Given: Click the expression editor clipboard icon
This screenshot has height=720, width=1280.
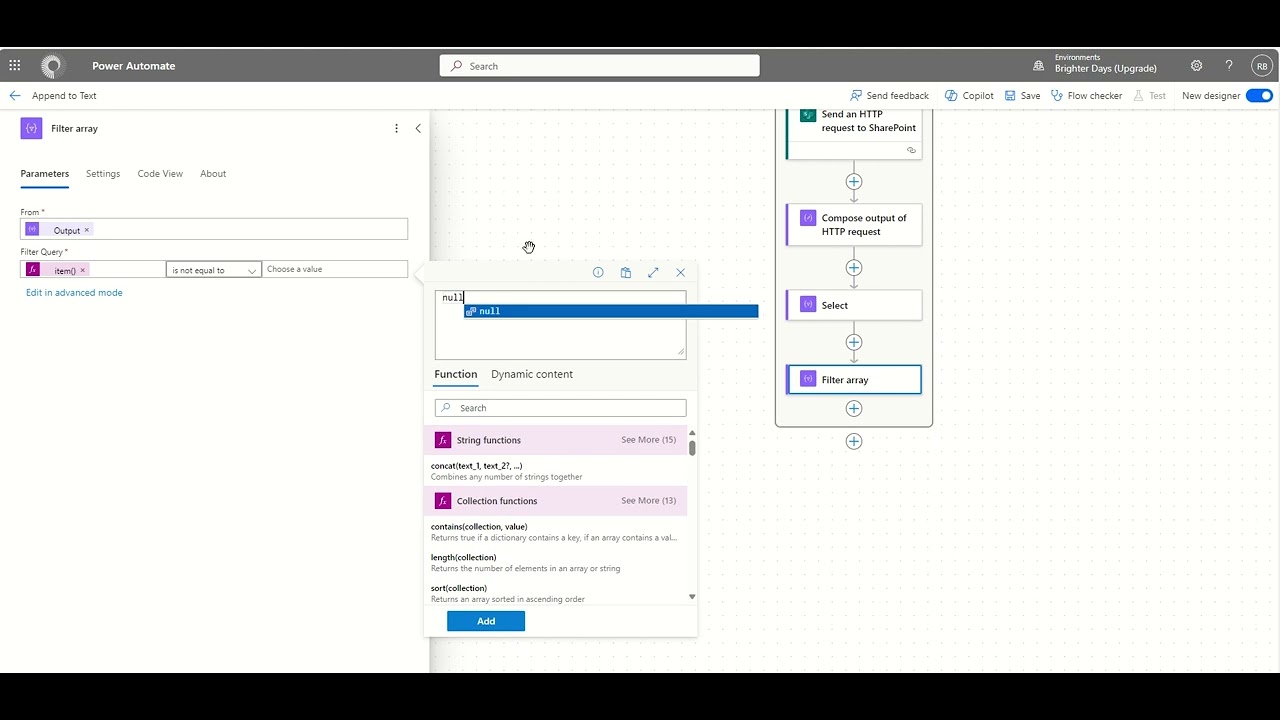Looking at the screenshot, I should pyautogui.click(x=626, y=272).
